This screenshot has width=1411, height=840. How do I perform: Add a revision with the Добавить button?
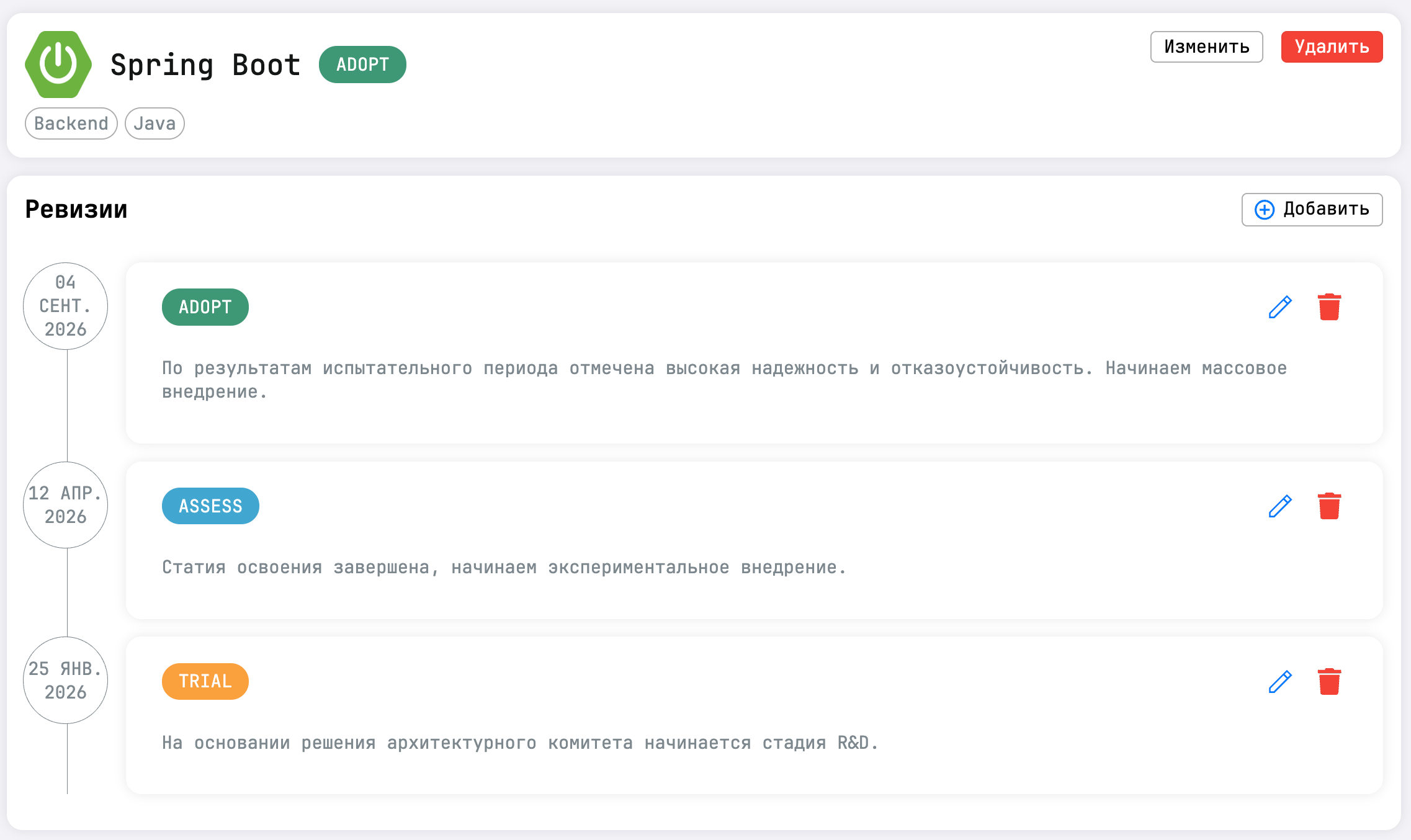[x=1312, y=209]
